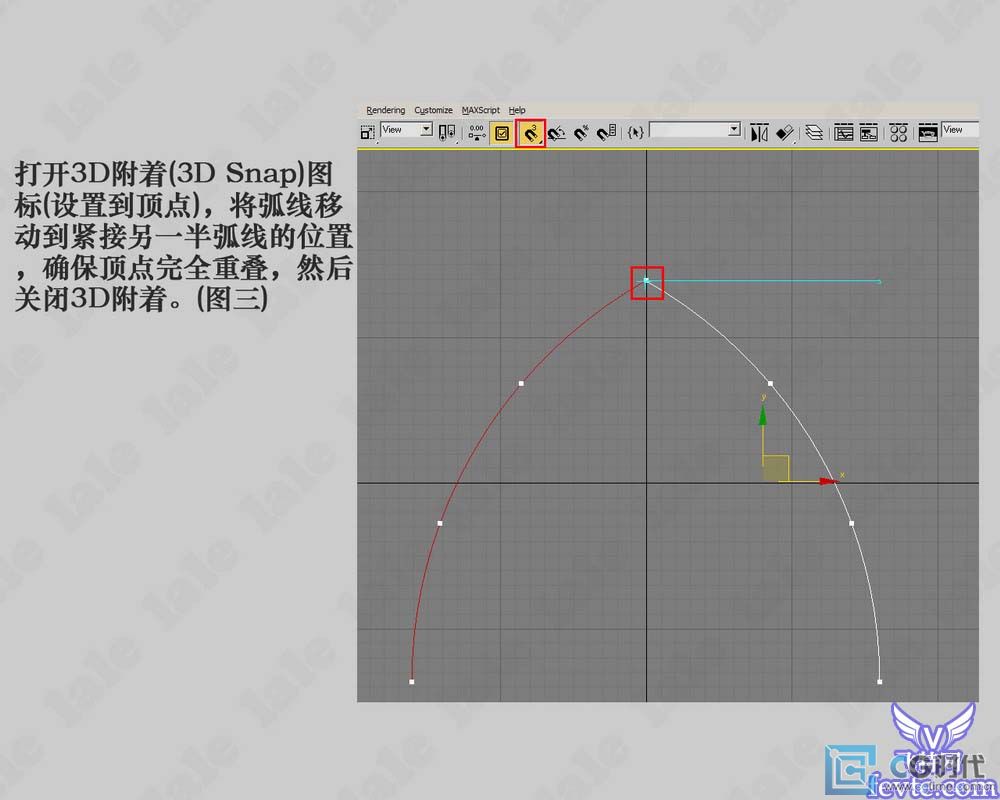Image resolution: width=1000 pixels, height=800 pixels.
Task: Open the Help menu
Action: [517, 110]
